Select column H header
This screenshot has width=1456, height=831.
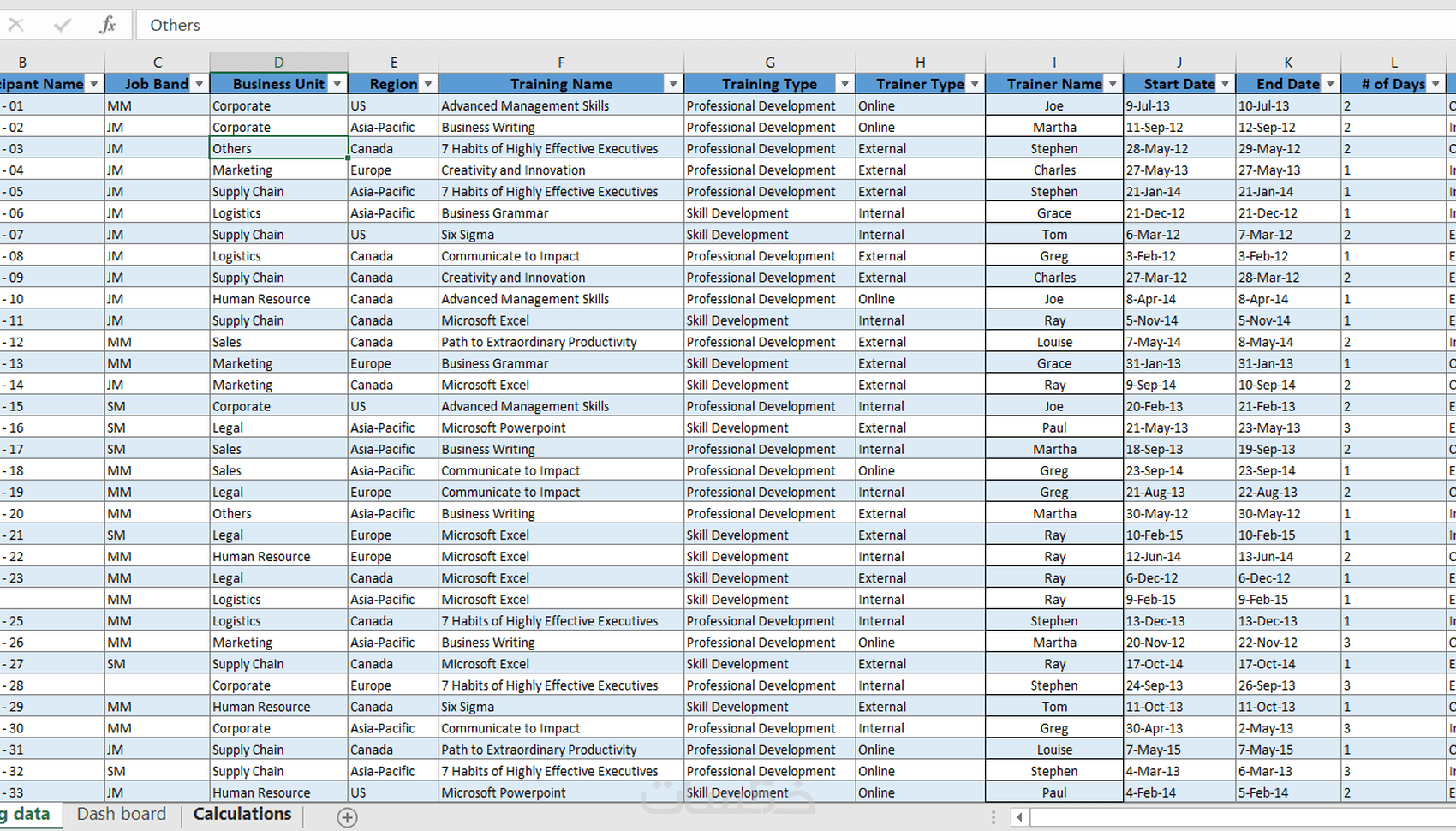point(920,62)
